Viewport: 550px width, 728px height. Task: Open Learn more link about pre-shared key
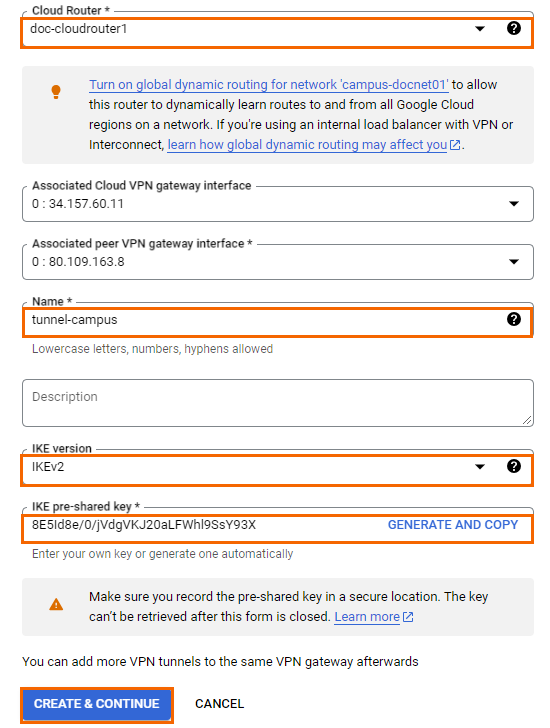point(367,617)
